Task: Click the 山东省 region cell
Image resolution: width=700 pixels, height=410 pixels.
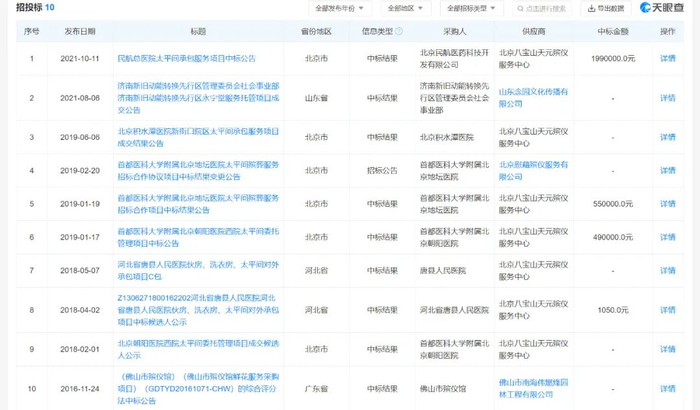Action: click(316, 98)
